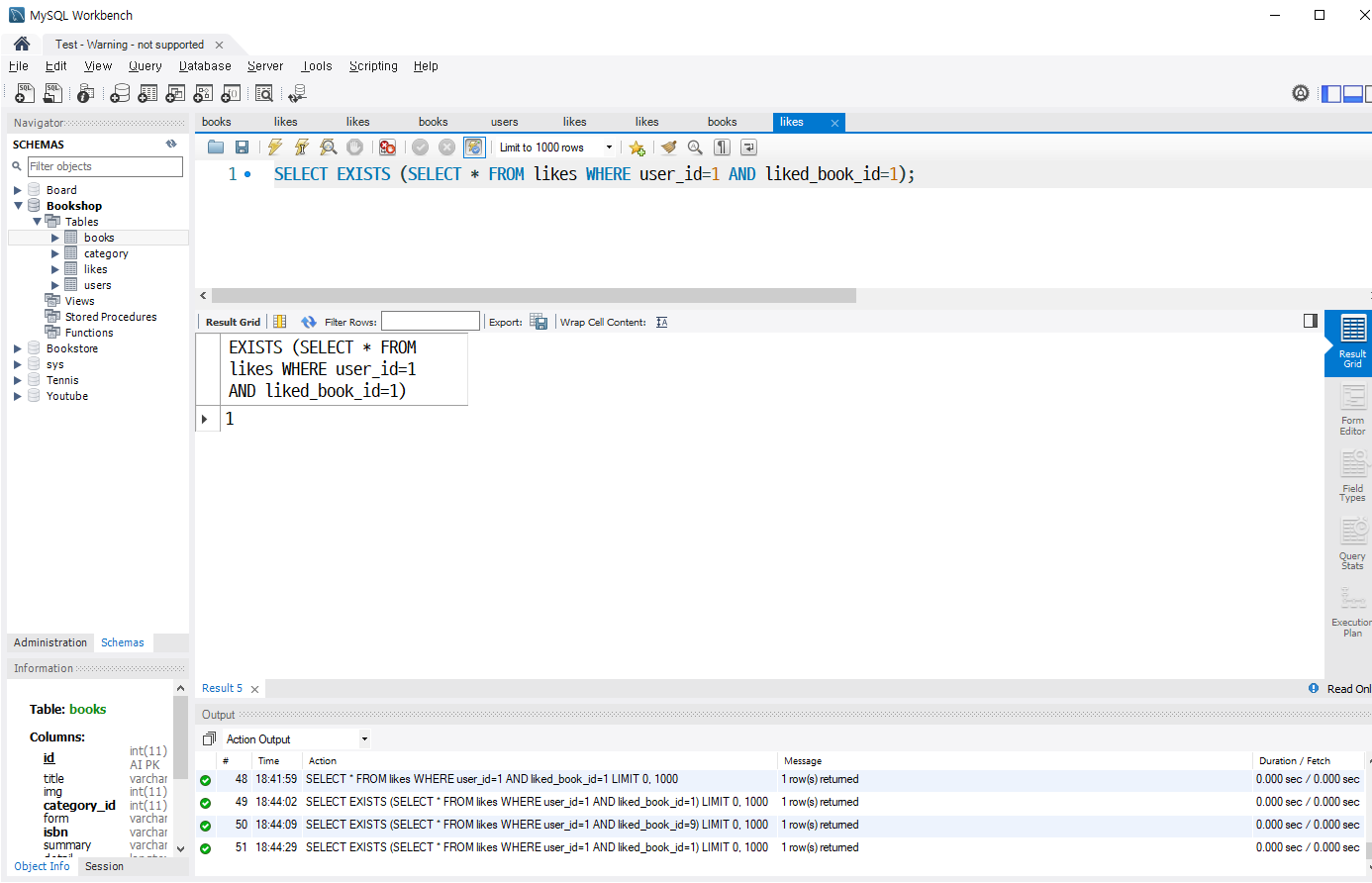Toggle result grid field layout icon
The image size is (1372, 883).
(280, 322)
